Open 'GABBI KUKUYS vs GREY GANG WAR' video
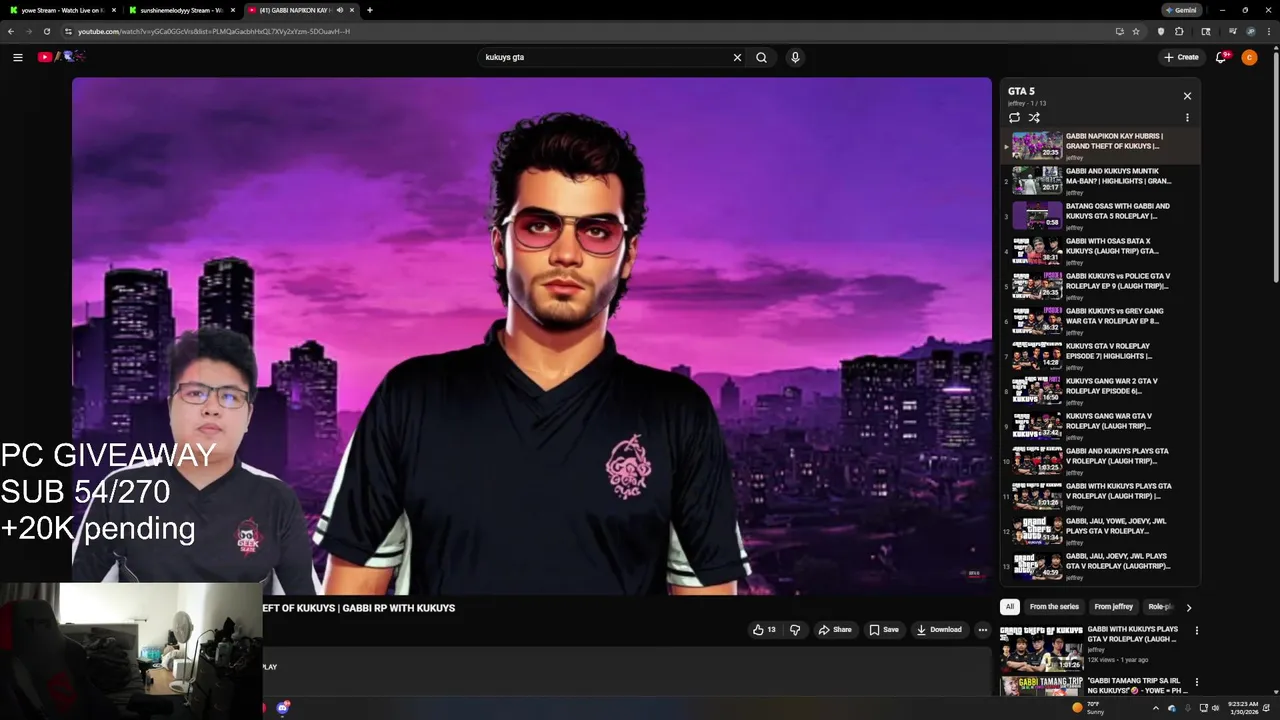1280x720 pixels. [x=1101, y=321]
